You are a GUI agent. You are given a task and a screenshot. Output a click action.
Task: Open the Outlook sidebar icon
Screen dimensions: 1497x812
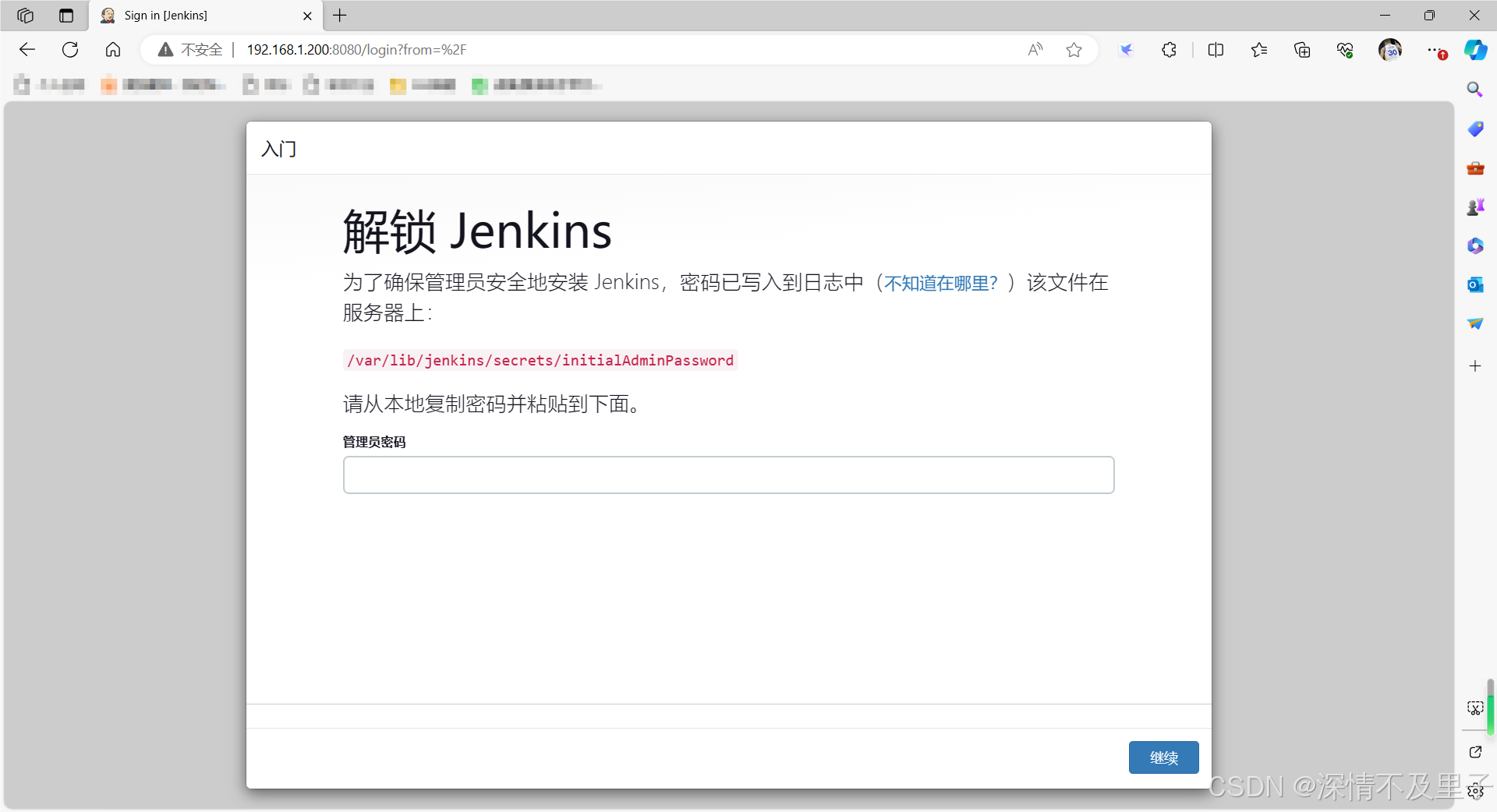(x=1475, y=285)
